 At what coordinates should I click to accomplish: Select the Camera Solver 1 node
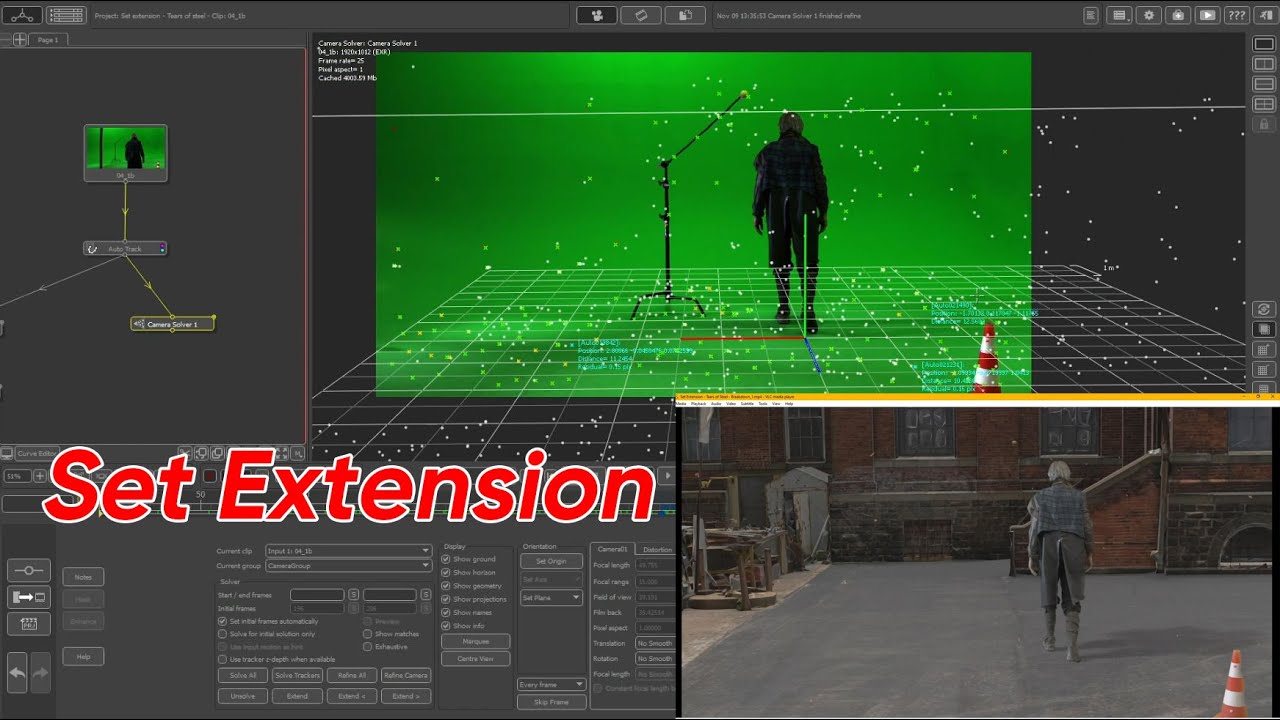tap(172, 324)
